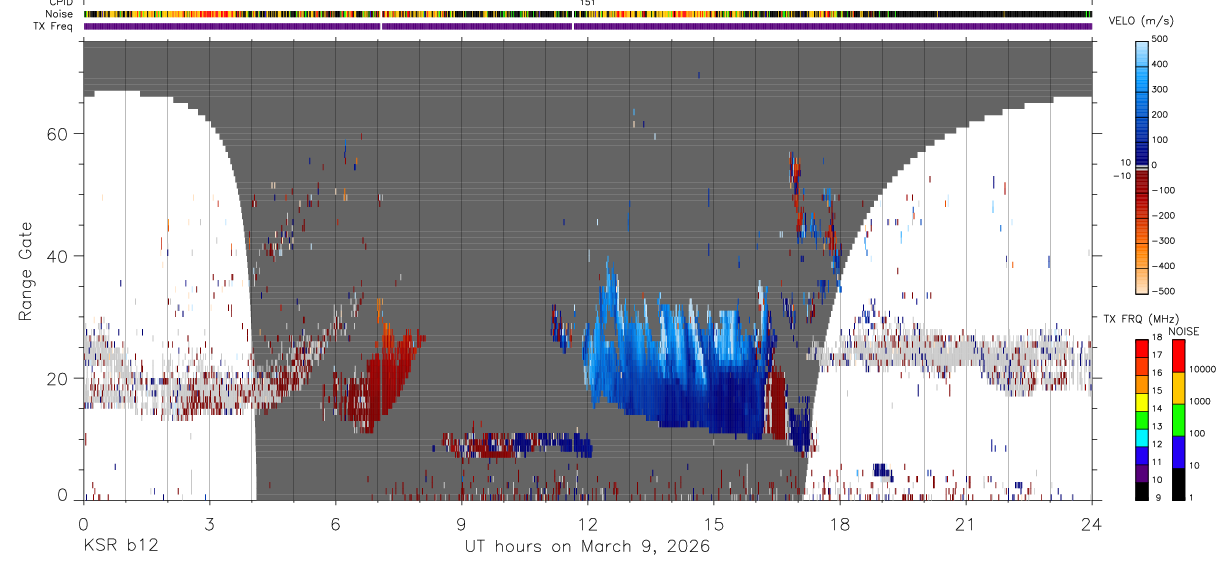
Task: Select the KSR b12 radar label
Action: (120, 546)
